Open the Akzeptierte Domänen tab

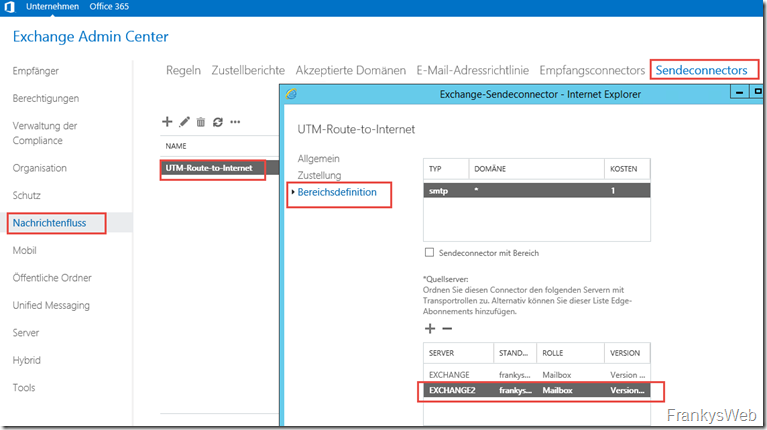pyautogui.click(x=350, y=70)
